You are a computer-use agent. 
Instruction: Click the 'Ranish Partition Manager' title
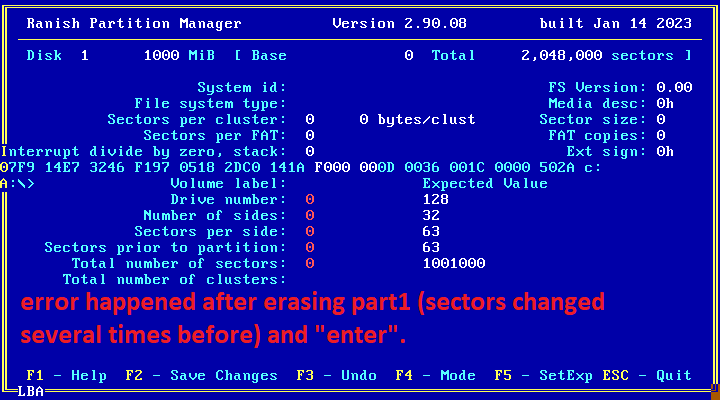(134, 23)
